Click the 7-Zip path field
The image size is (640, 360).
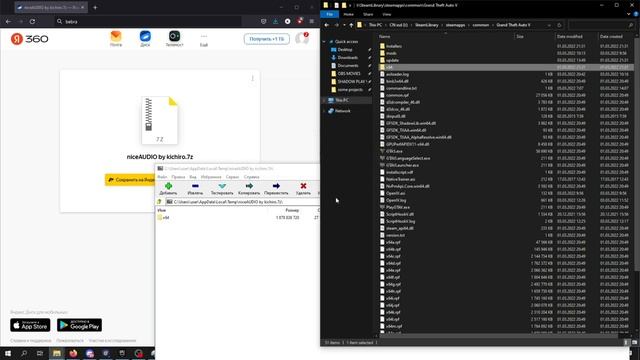(x=242, y=202)
